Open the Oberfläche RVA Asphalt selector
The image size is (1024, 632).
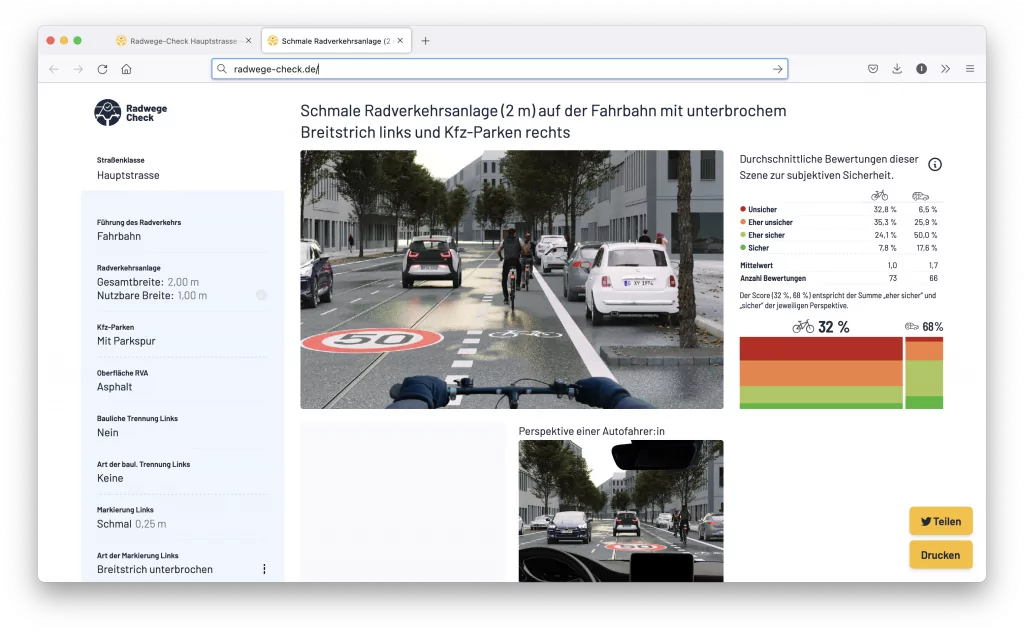pos(115,387)
